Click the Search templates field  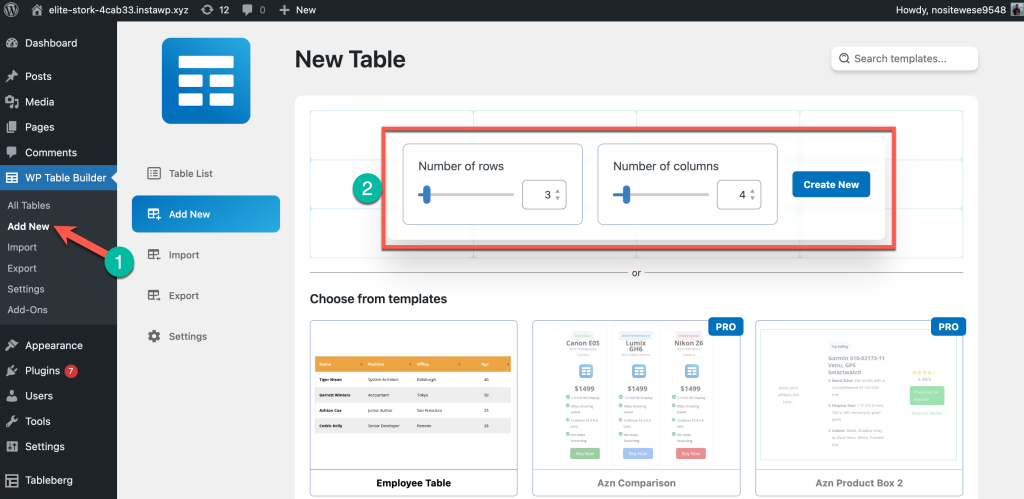click(x=904, y=59)
